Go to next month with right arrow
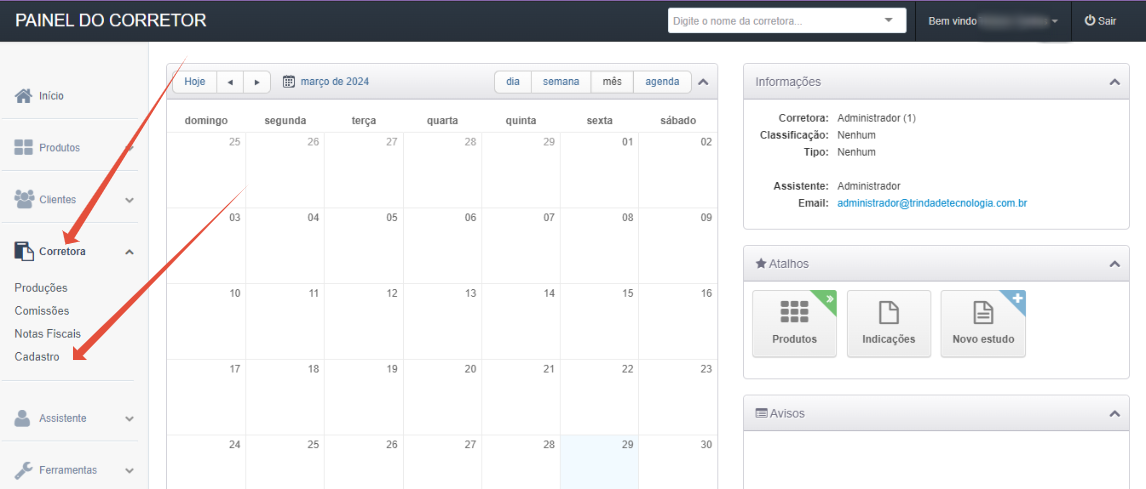The image size is (1146, 489). coord(257,82)
